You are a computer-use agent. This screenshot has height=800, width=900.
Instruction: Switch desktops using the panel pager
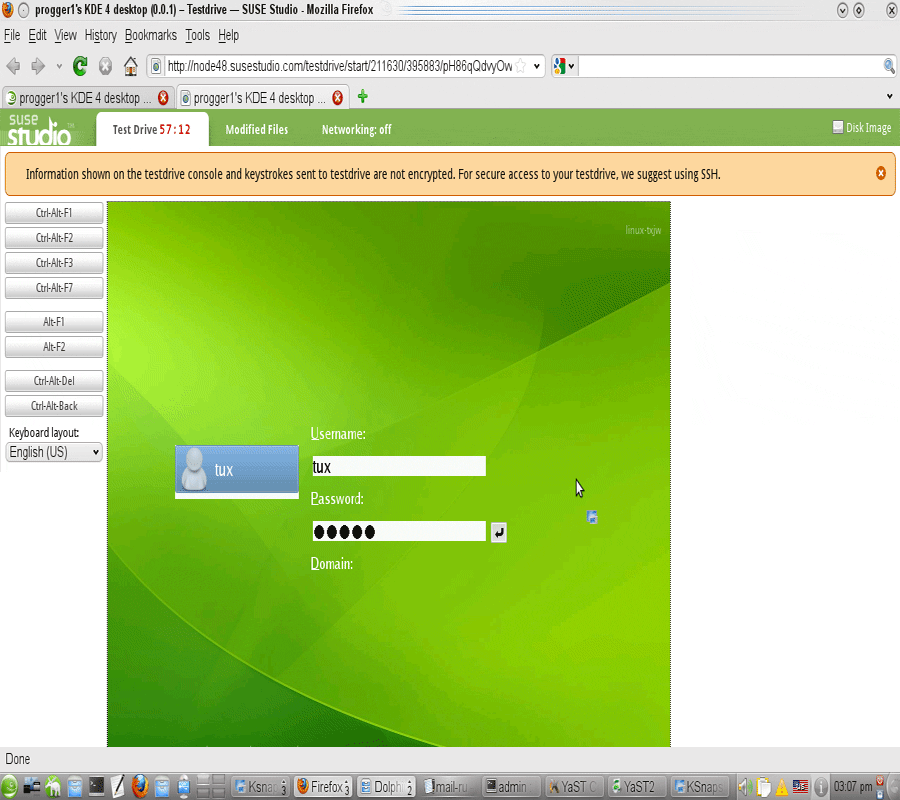click(x=211, y=786)
